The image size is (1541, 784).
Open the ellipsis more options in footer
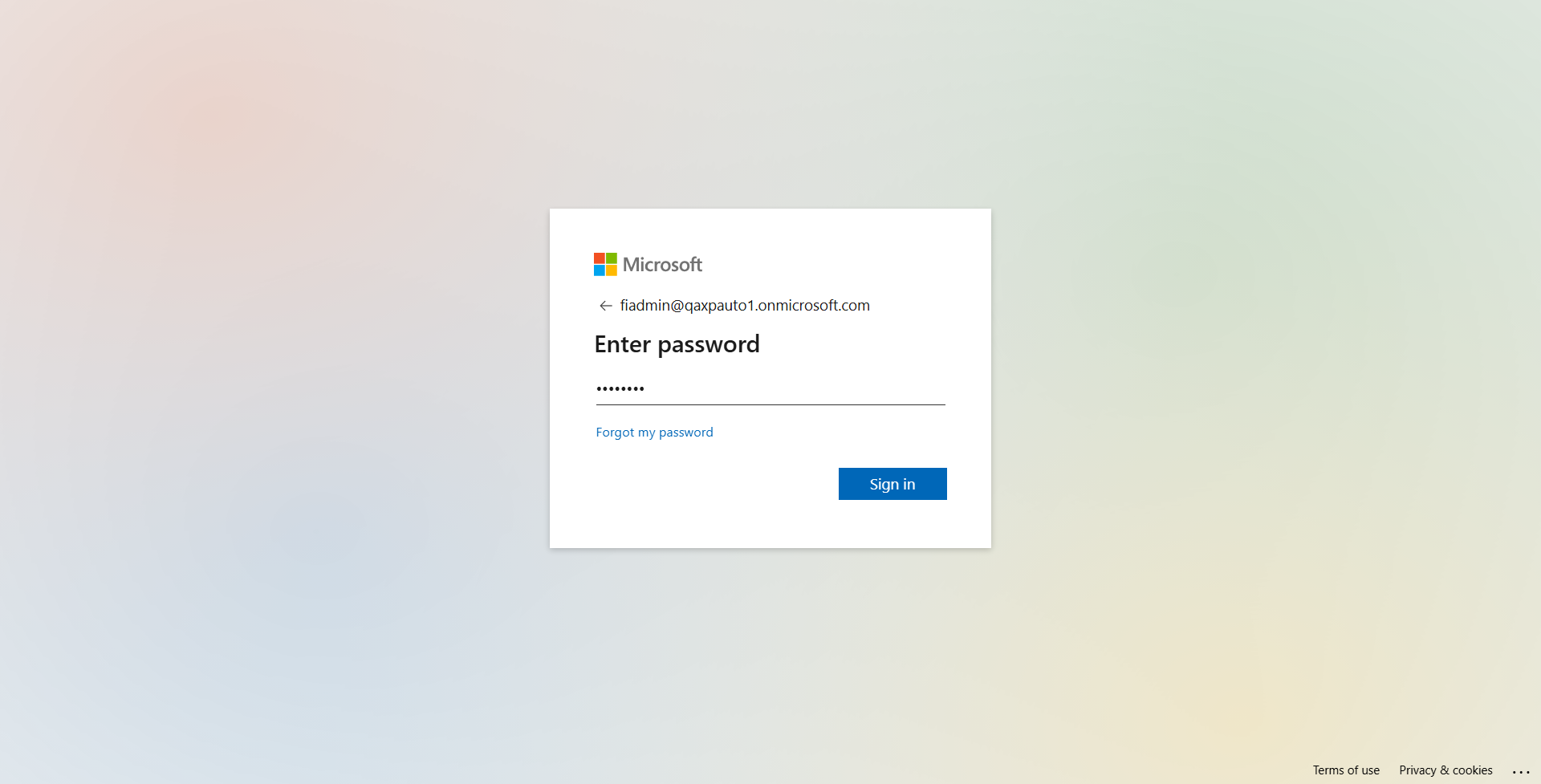(1521, 771)
